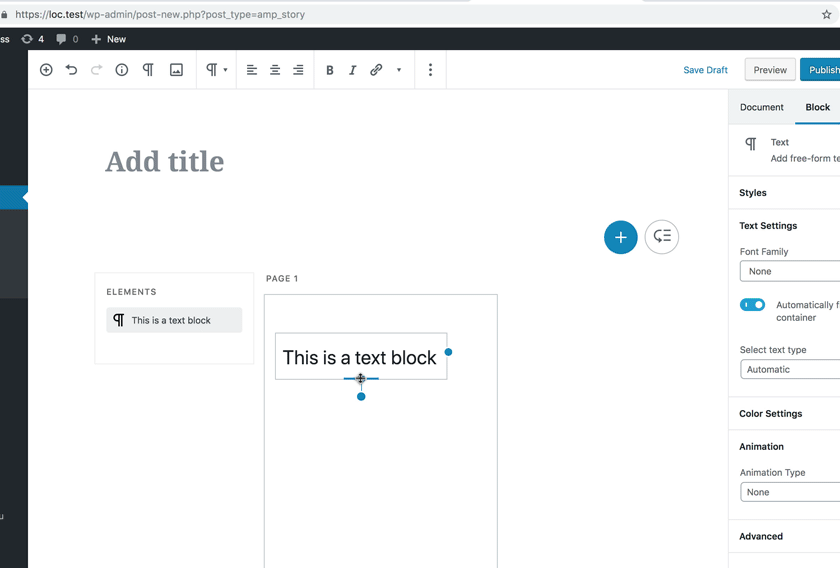Open the Font Family dropdown

790,271
